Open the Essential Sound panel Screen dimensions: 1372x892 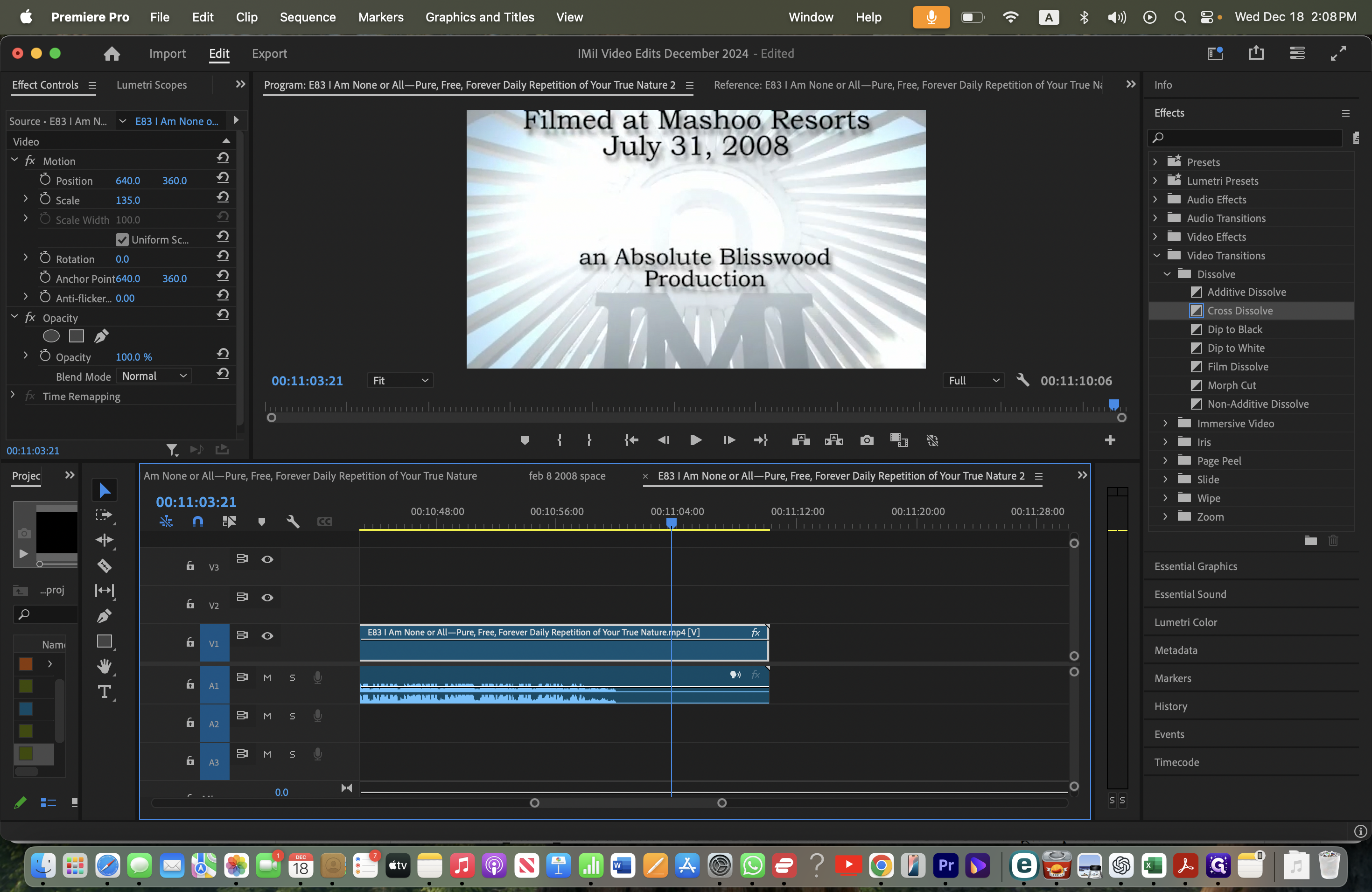point(1190,594)
